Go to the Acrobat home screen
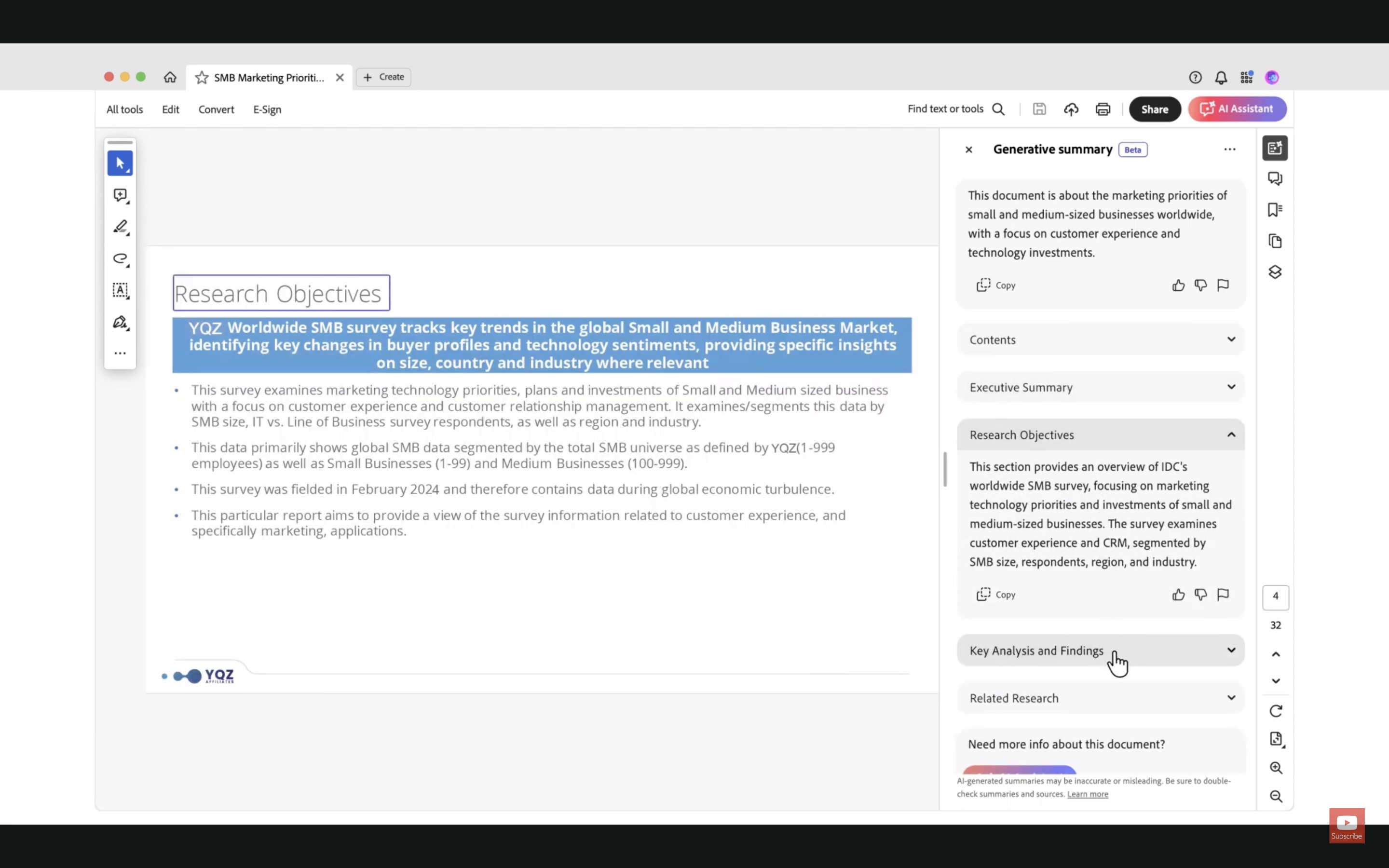This screenshot has width=1389, height=868. [x=170, y=77]
